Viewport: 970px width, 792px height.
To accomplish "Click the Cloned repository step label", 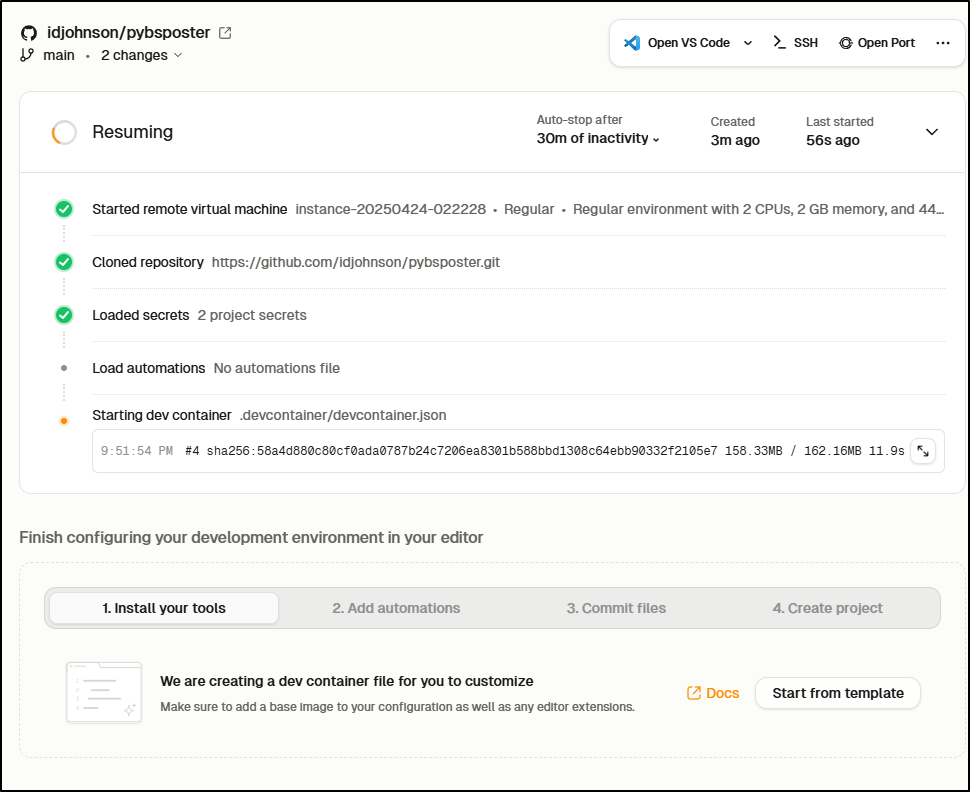I will (x=148, y=262).
